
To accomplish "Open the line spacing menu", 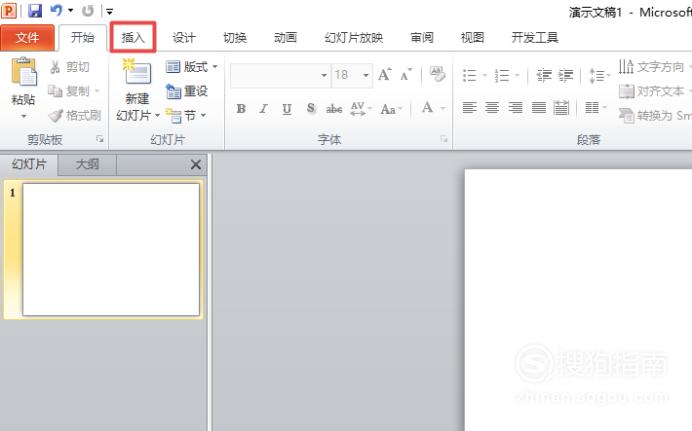I will 599,75.
